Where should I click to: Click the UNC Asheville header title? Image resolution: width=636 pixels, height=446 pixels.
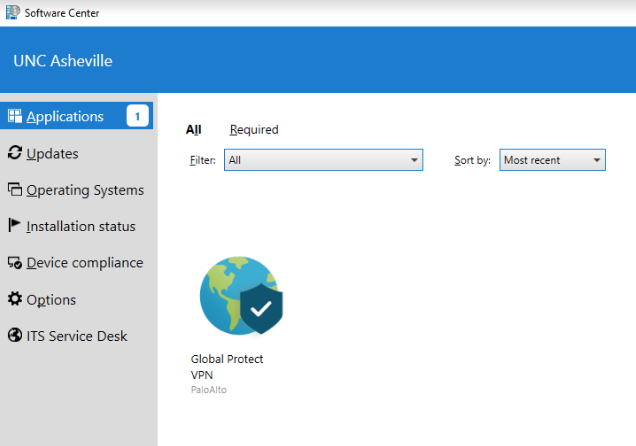(x=63, y=61)
